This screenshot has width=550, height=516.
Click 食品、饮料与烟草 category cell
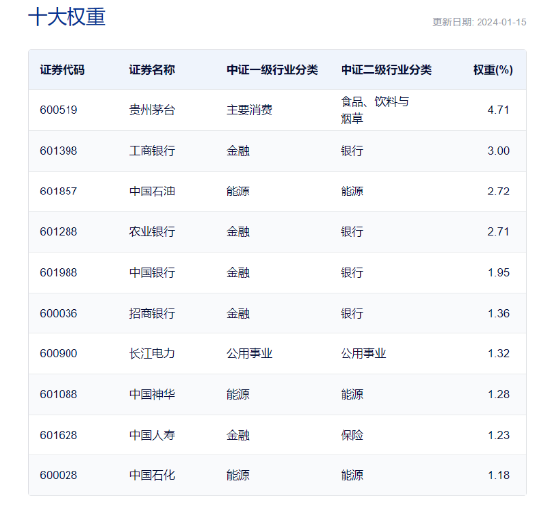(x=375, y=110)
